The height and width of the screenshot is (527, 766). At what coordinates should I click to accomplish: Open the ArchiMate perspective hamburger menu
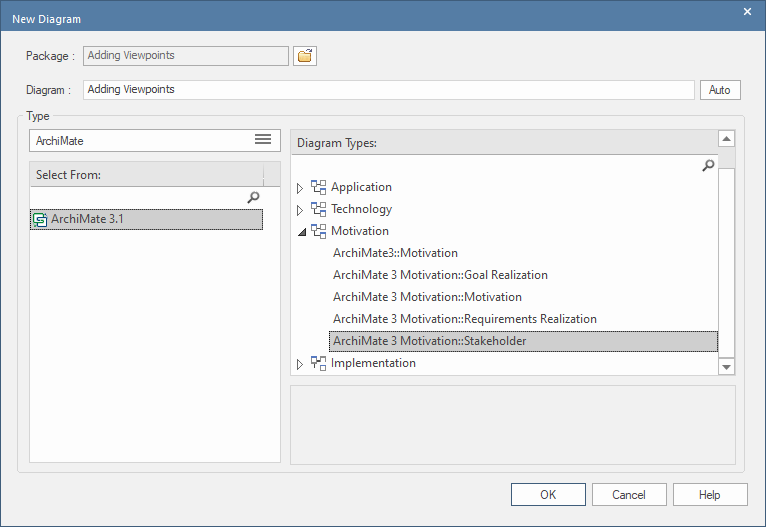(x=263, y=140)
